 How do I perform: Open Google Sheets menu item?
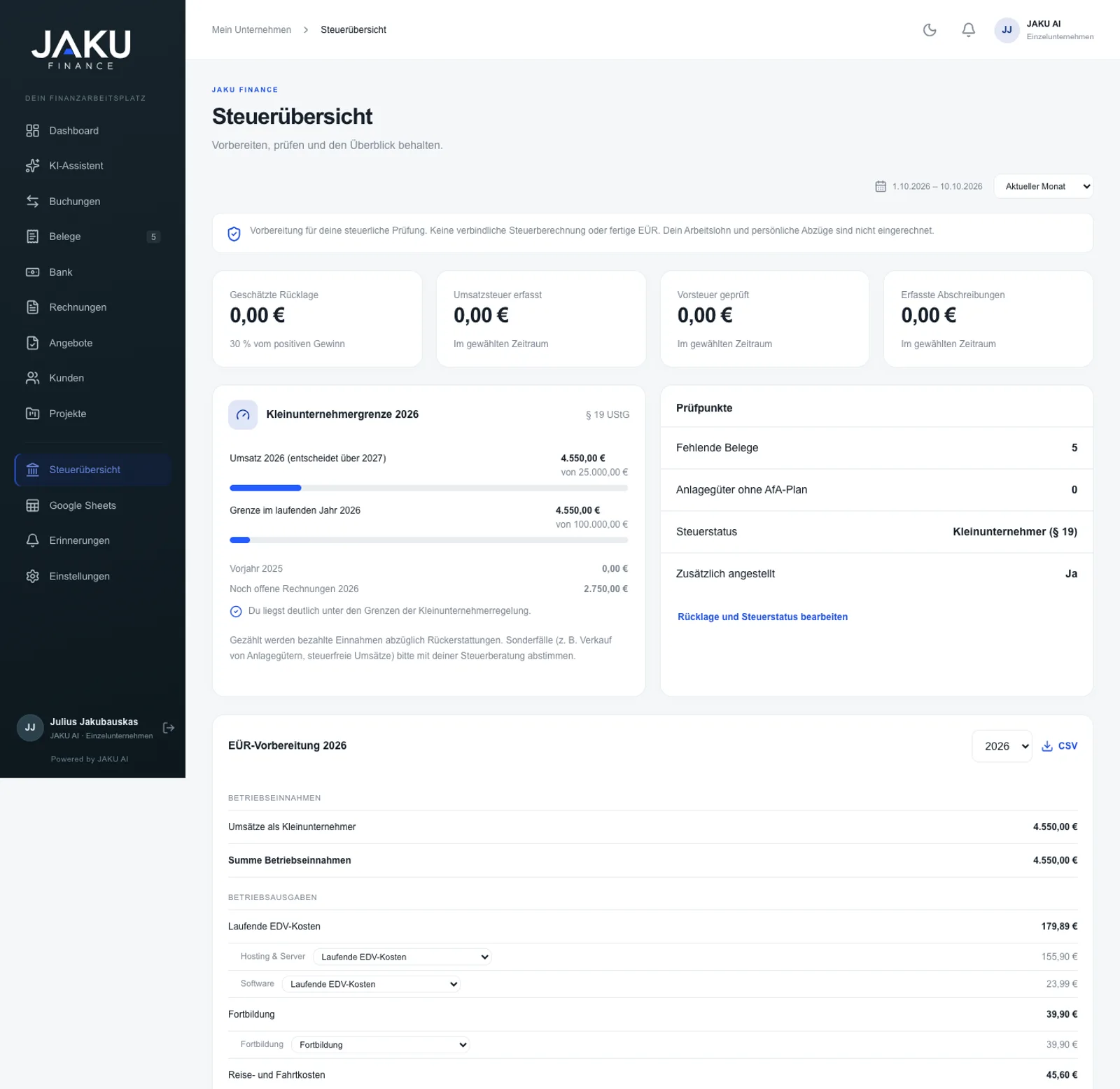pos(93,505)
